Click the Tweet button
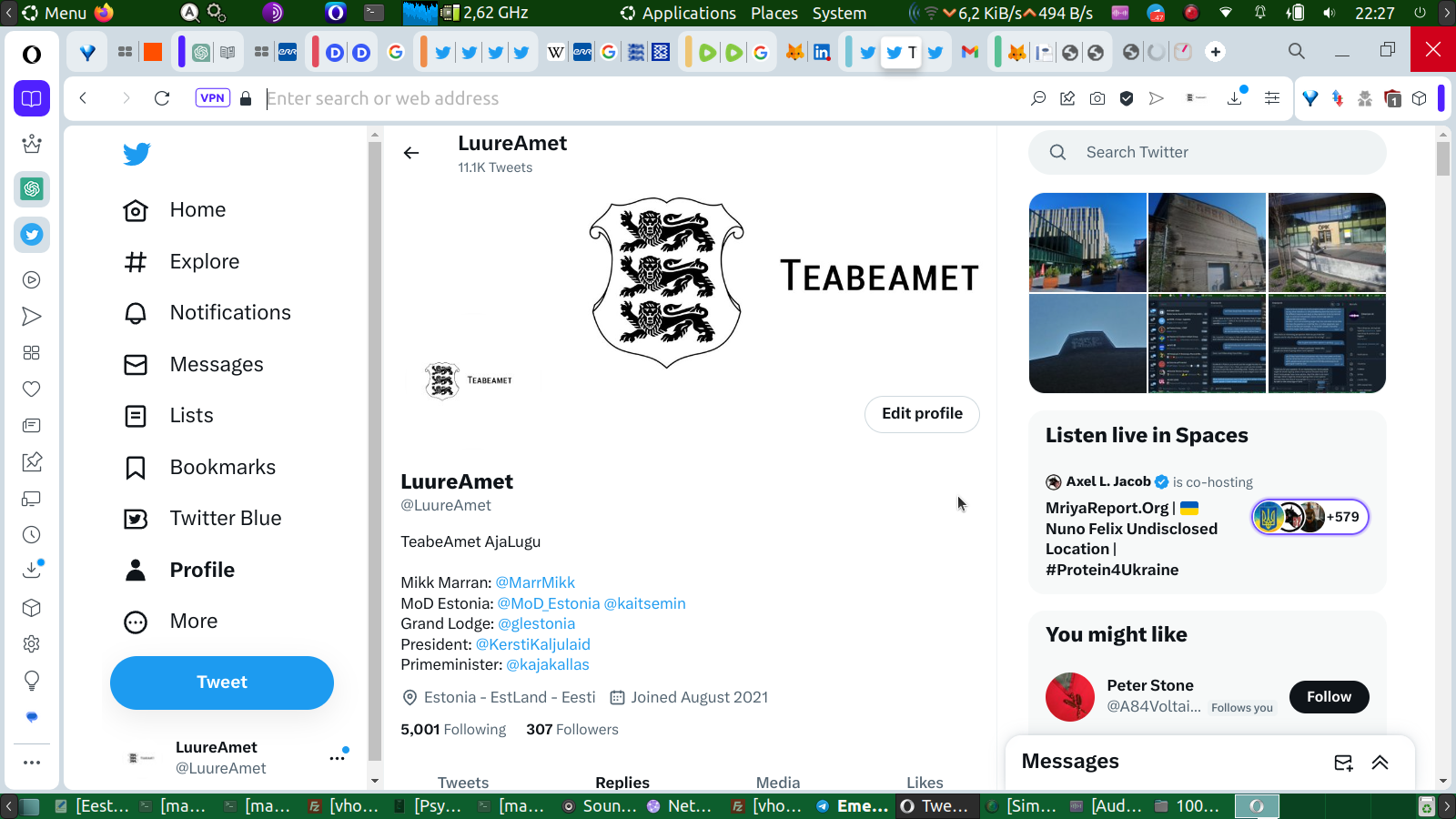 (222, 682)
